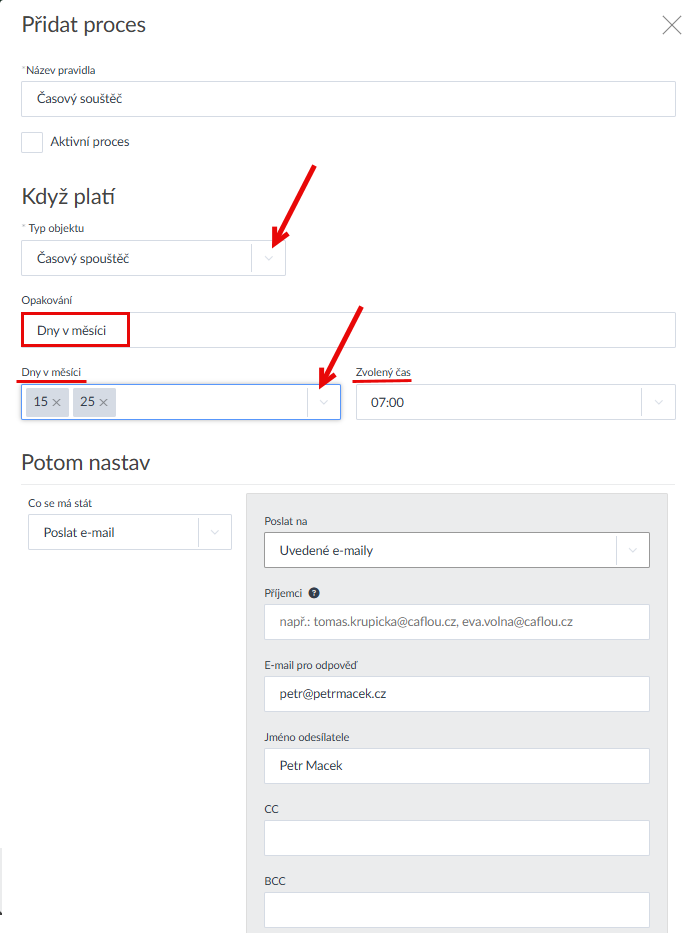Remove day 25 tag

(x=104, y=402)
